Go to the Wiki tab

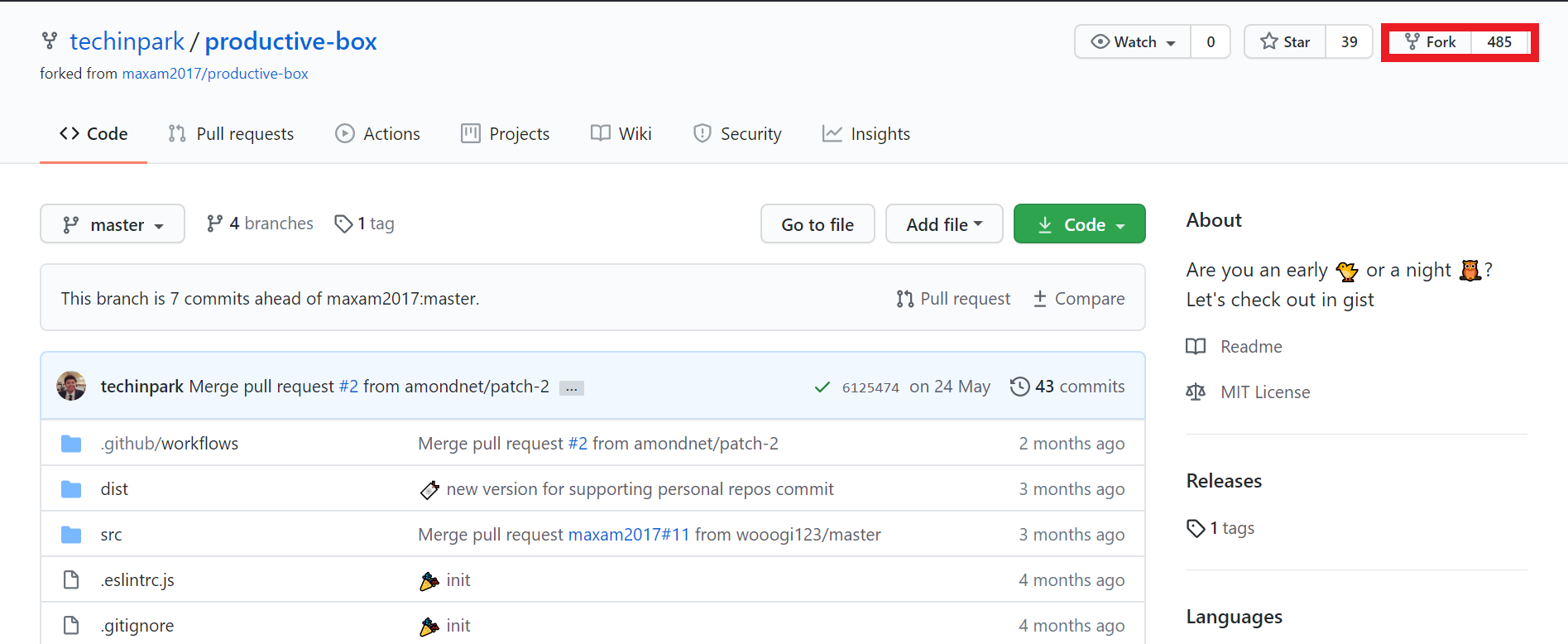tap(621, 134)
